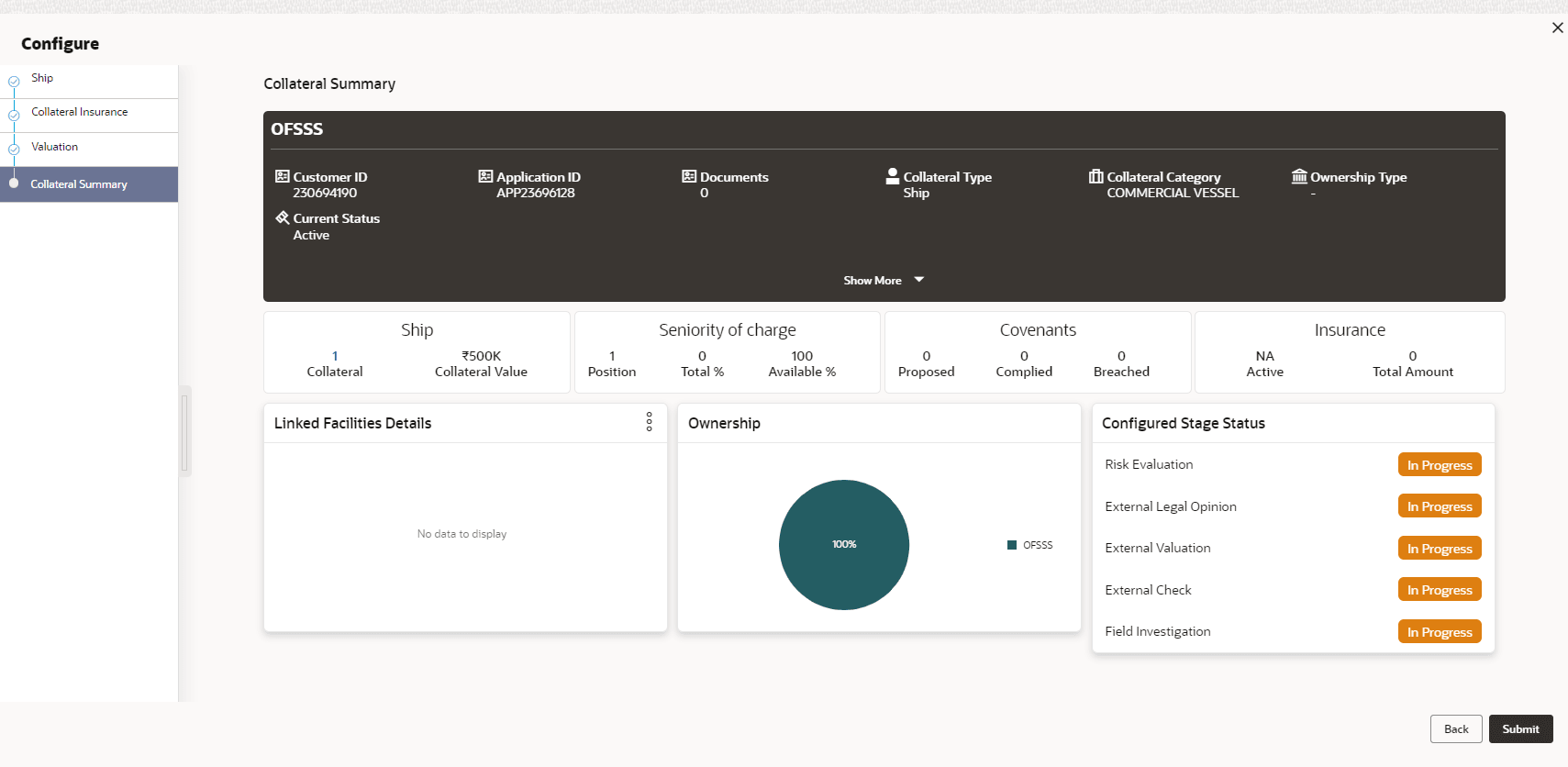
Task: Click the Customer ID card icon
Action: pyautogui.click(x=283, y=176)
